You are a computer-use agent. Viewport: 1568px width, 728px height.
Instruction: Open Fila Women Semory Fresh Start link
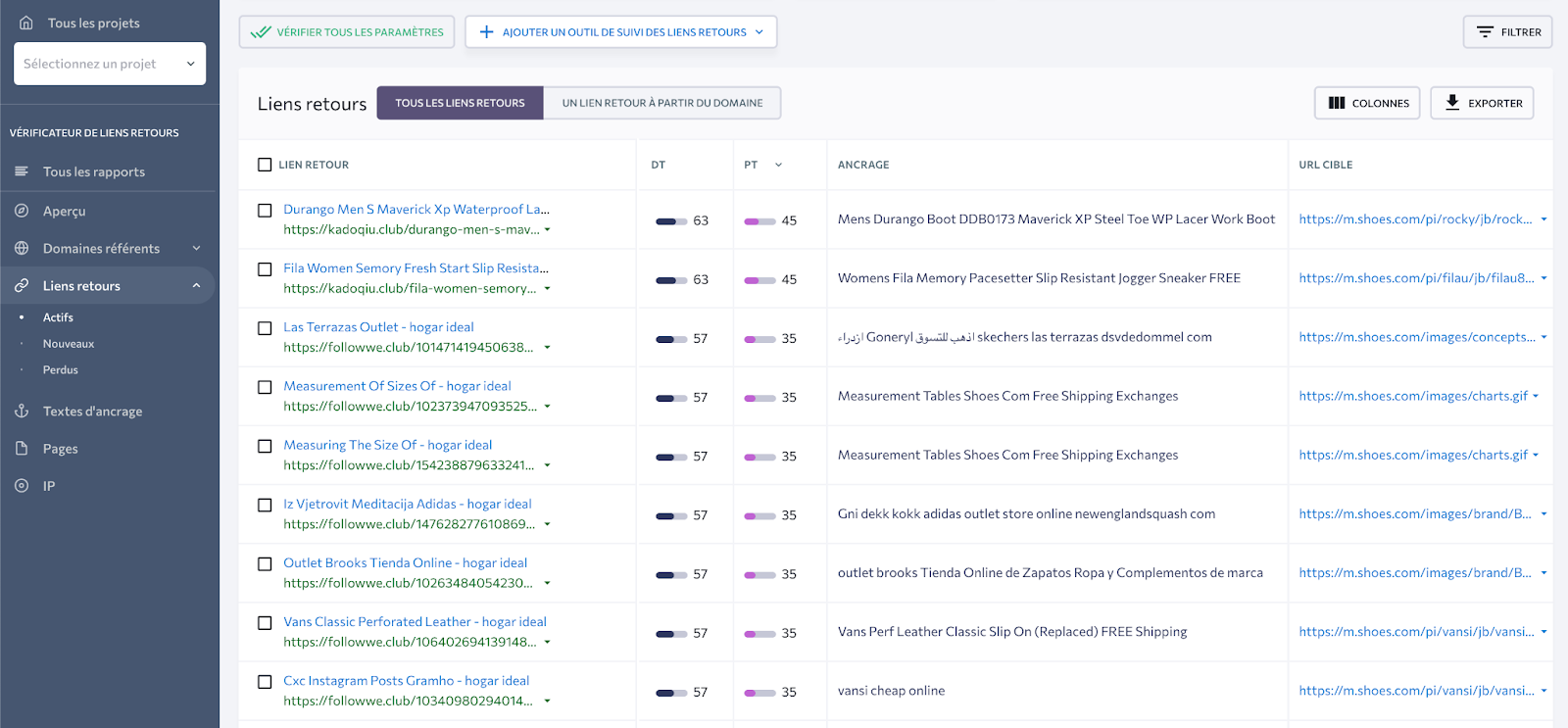tap(416, 267)
